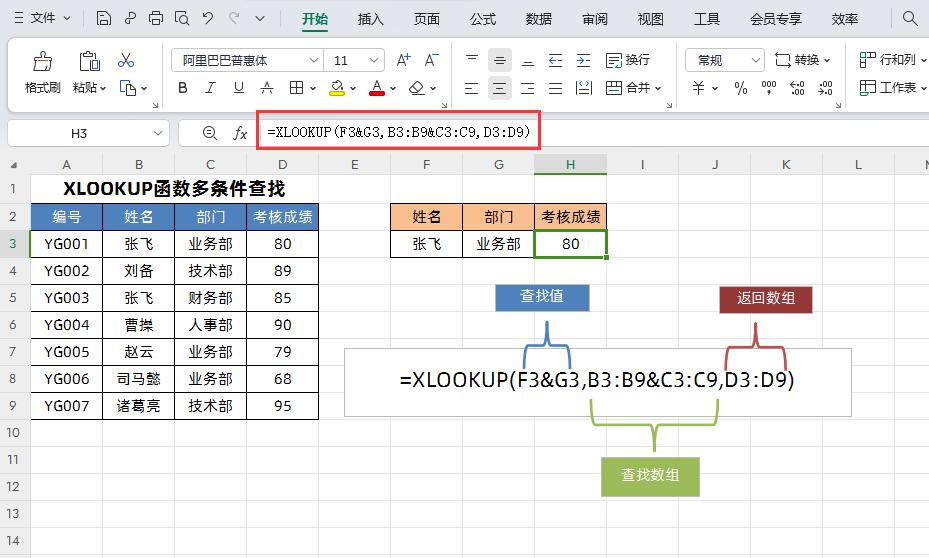Switch to the 审阅 tab
The width and height of the screenshot is (929, 558).
coord(594,19)
